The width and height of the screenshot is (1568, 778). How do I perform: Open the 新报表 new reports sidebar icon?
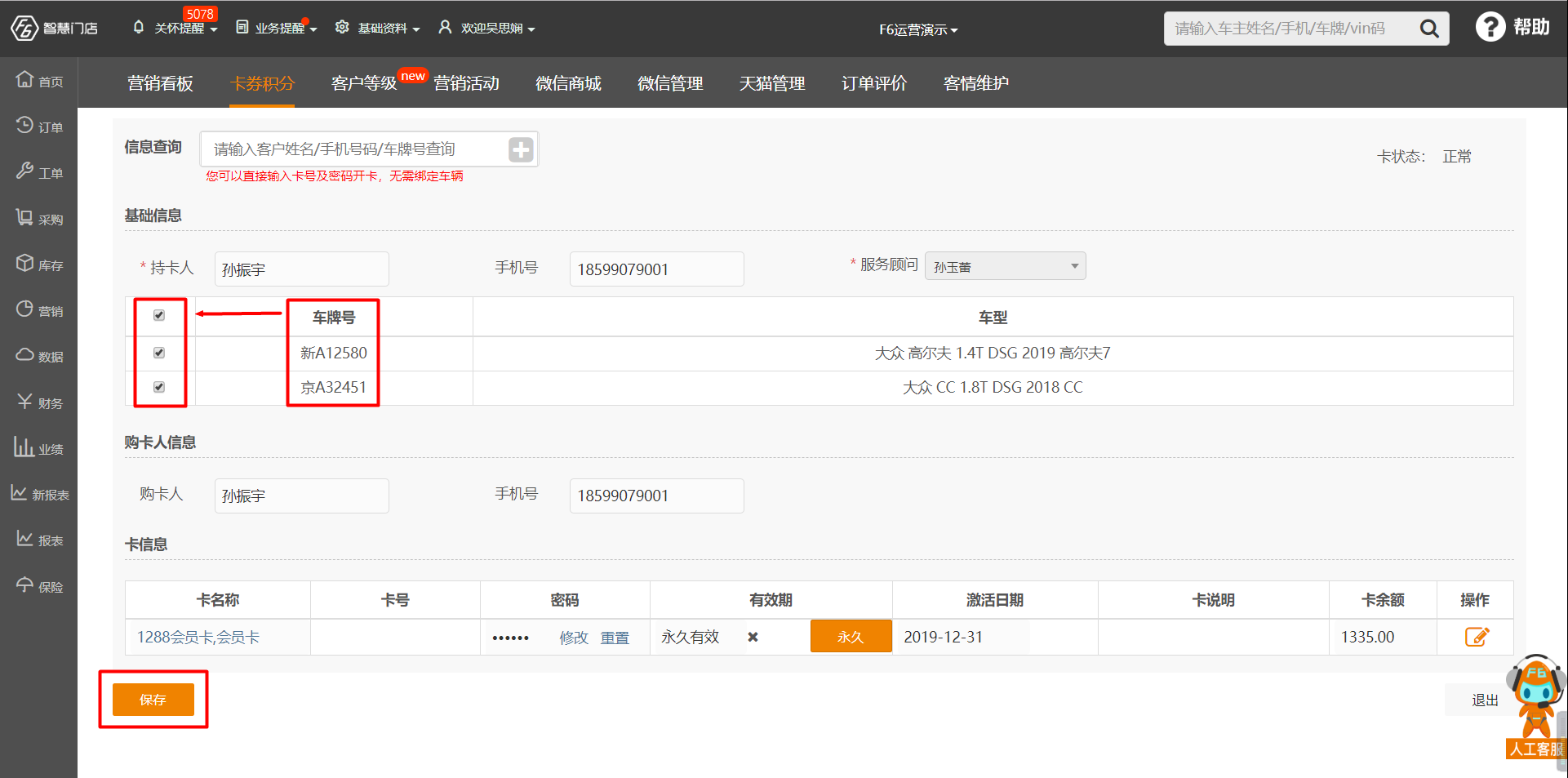tap(19, 492)
